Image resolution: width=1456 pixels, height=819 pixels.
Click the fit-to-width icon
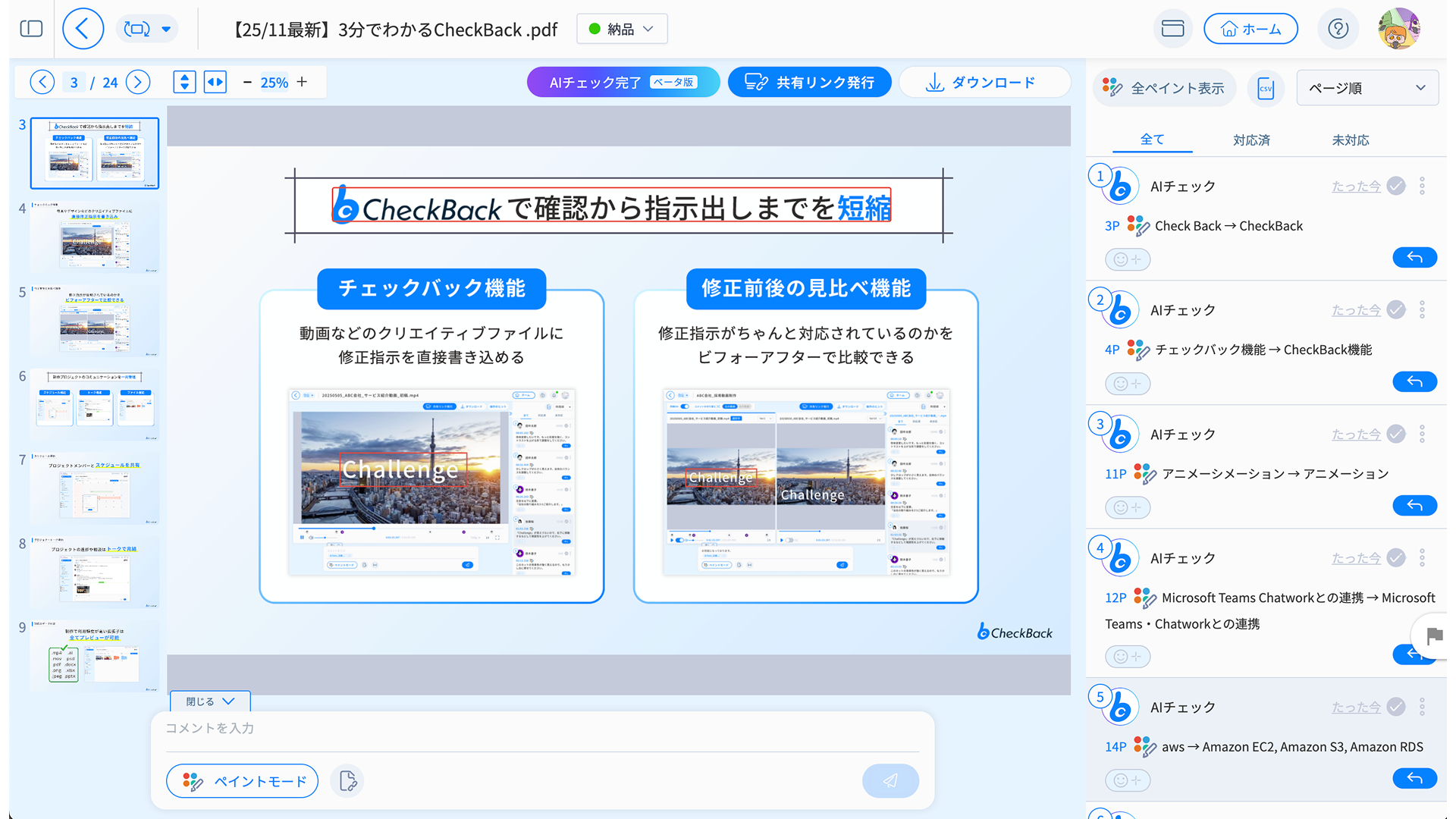[215, 82]
